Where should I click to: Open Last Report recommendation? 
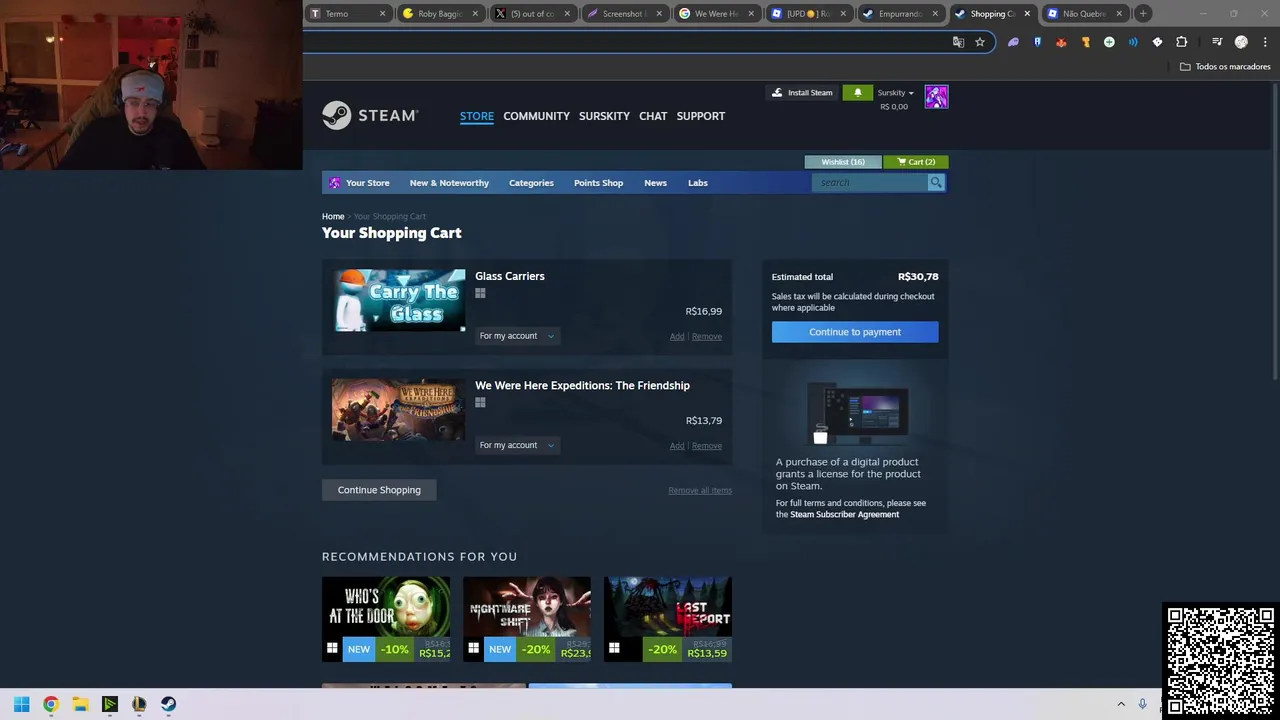668,619
